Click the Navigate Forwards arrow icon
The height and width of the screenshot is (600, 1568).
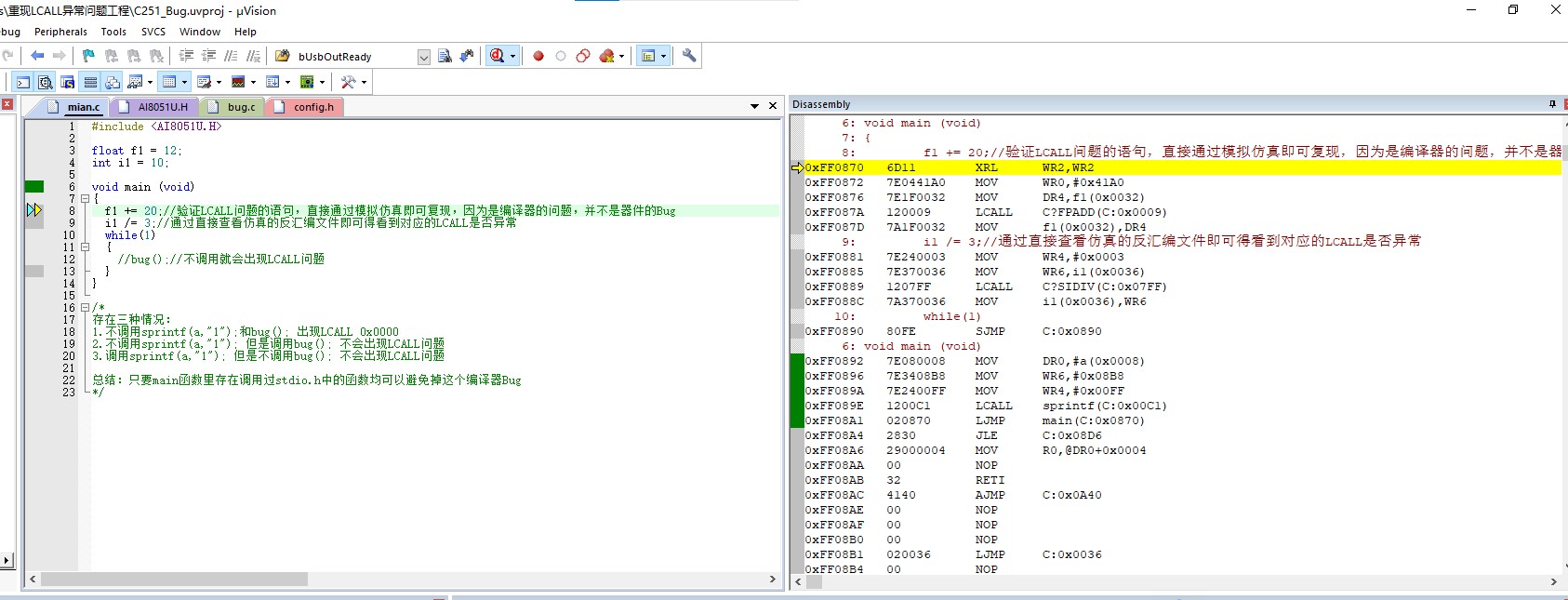(60, 56)
